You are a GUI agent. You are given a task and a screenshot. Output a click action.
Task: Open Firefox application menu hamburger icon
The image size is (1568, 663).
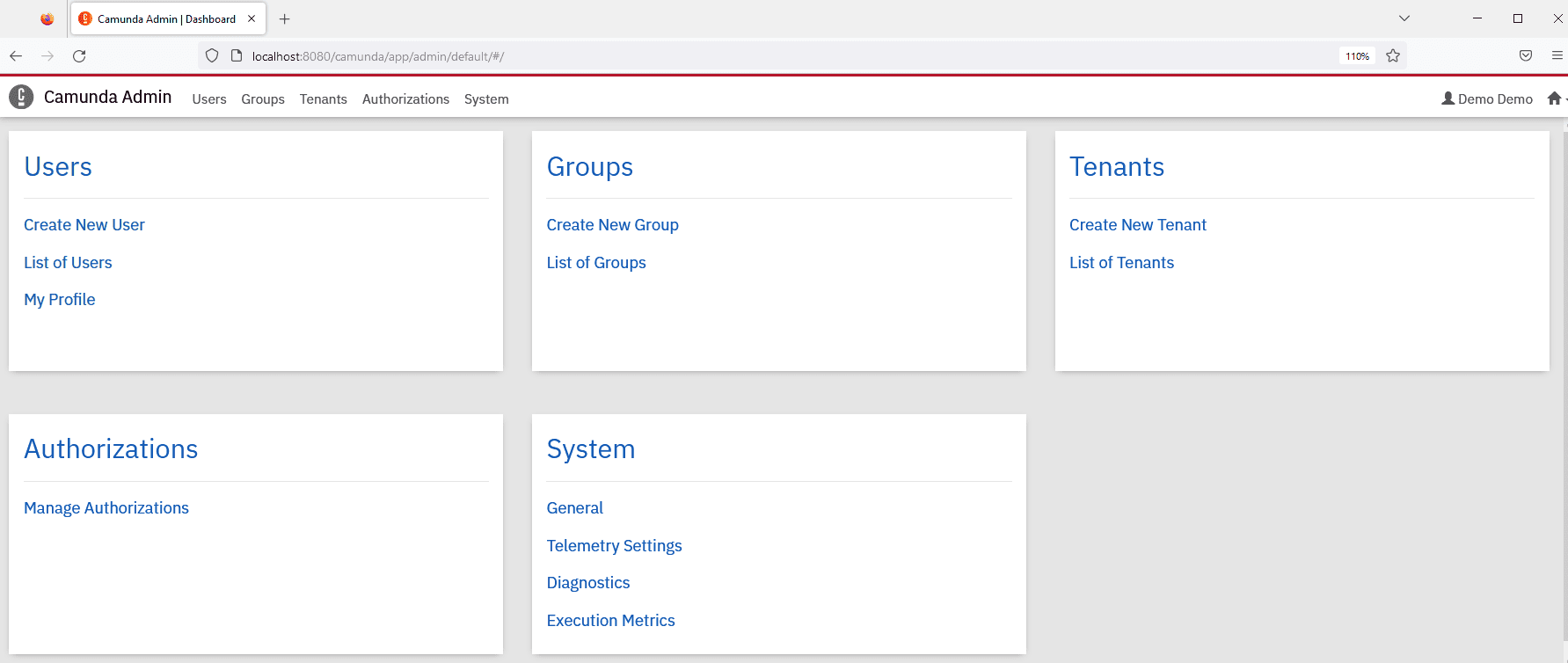1557,56
